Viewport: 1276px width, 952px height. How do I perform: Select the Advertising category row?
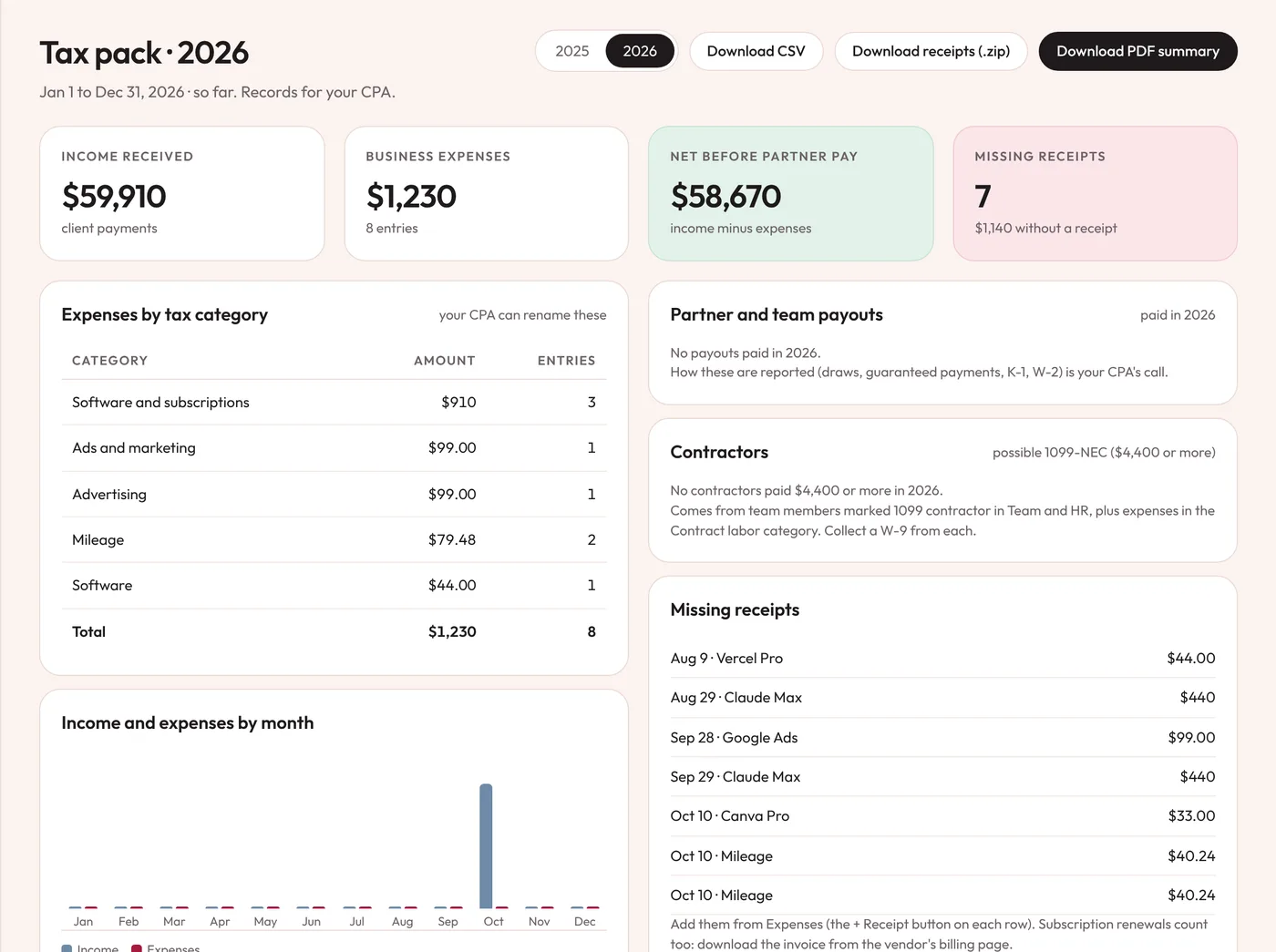tap(334, 494)
